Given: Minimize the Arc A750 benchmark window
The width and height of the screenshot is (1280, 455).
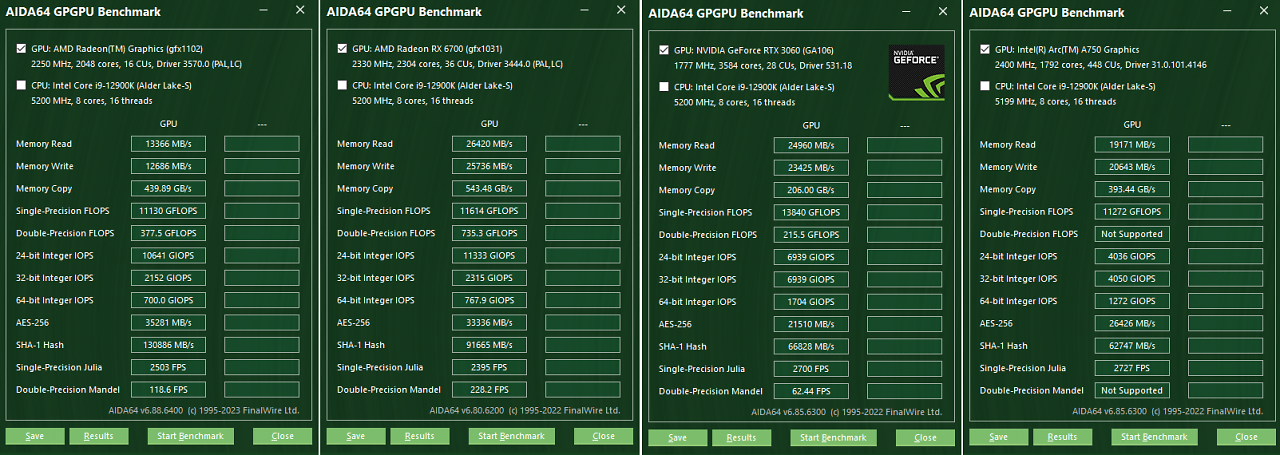Looking at the screenshot, I should (1227, 11).
